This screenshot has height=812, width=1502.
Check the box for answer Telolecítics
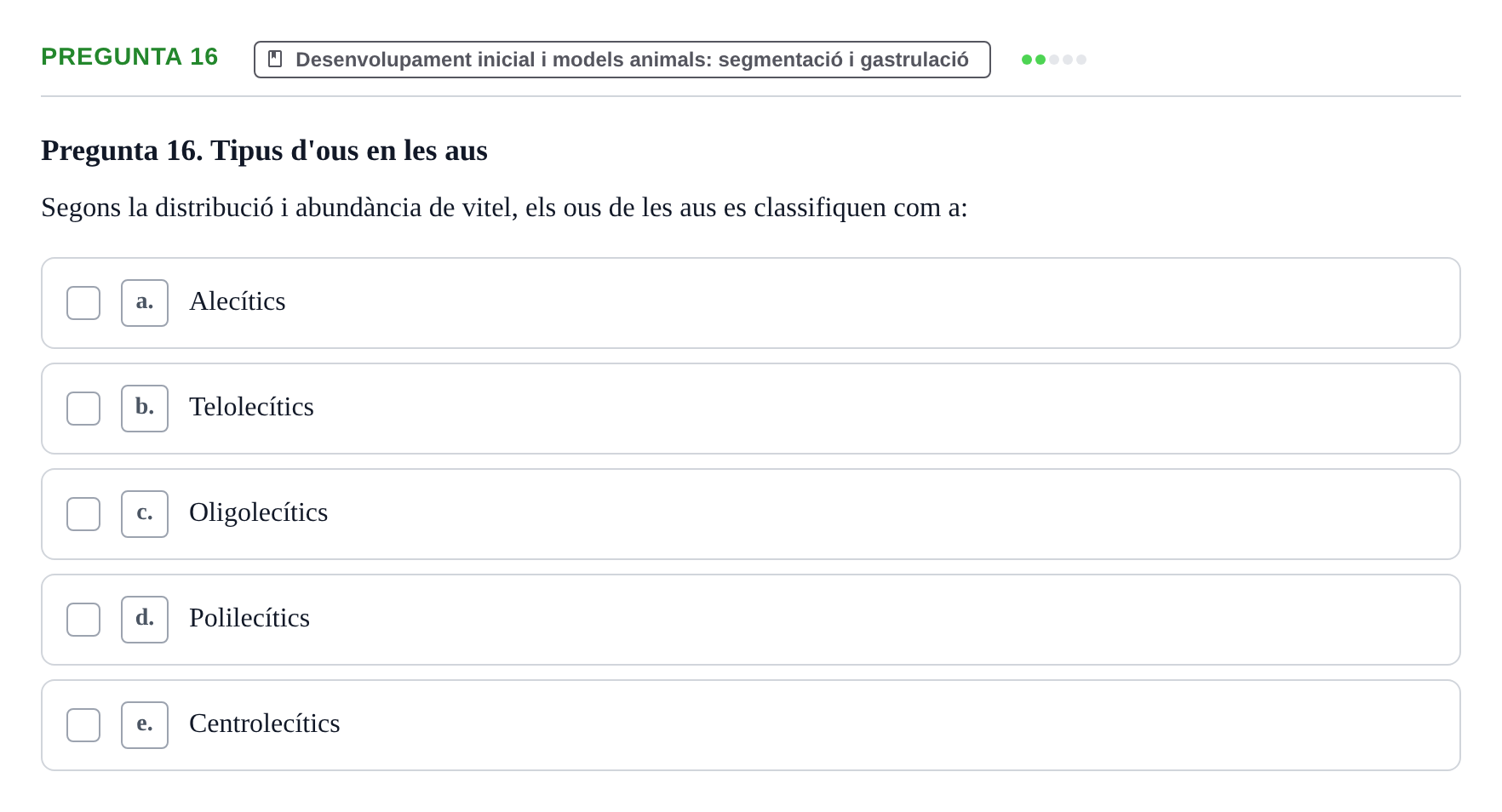coord(83,409)
